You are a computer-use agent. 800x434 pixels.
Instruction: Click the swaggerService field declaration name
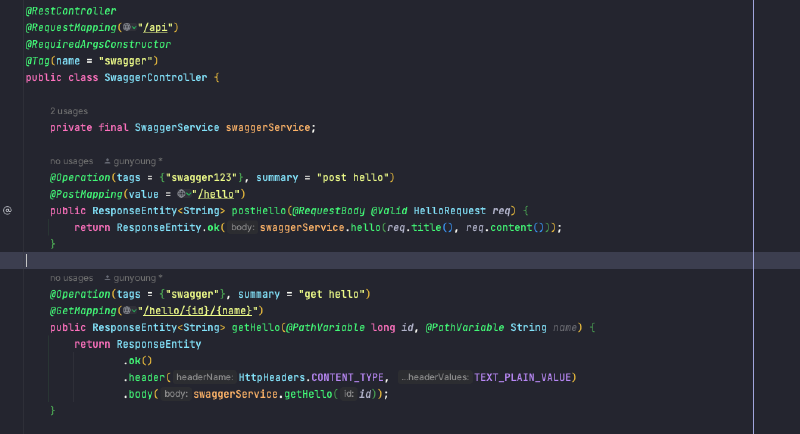269,128
